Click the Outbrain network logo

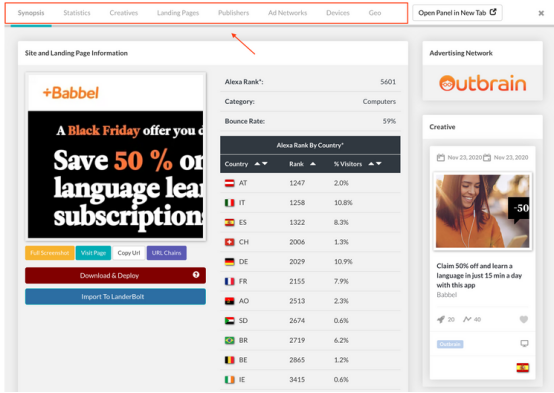(x=483, y=83)
